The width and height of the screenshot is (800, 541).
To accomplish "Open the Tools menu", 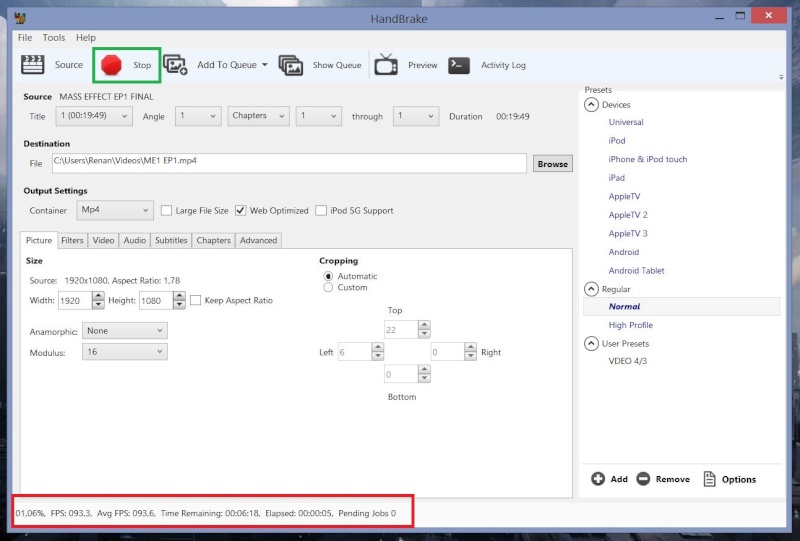I will (54, 38).
